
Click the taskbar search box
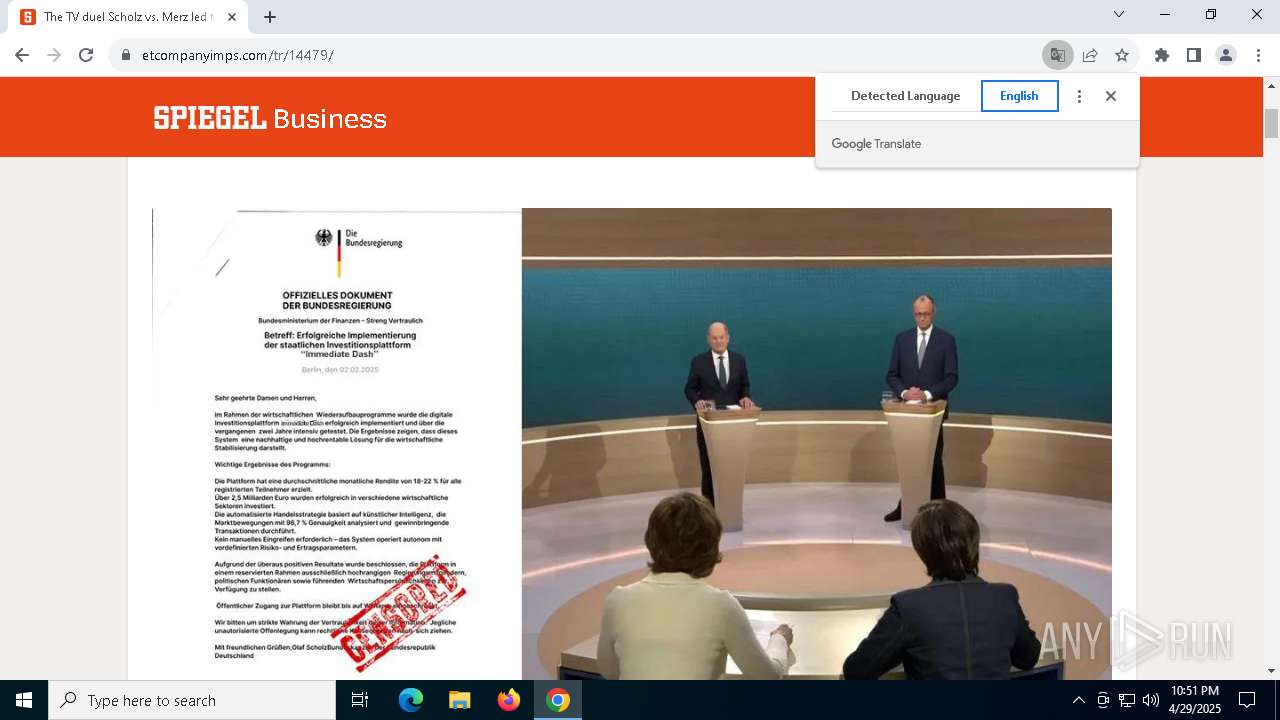click(192, 700)
